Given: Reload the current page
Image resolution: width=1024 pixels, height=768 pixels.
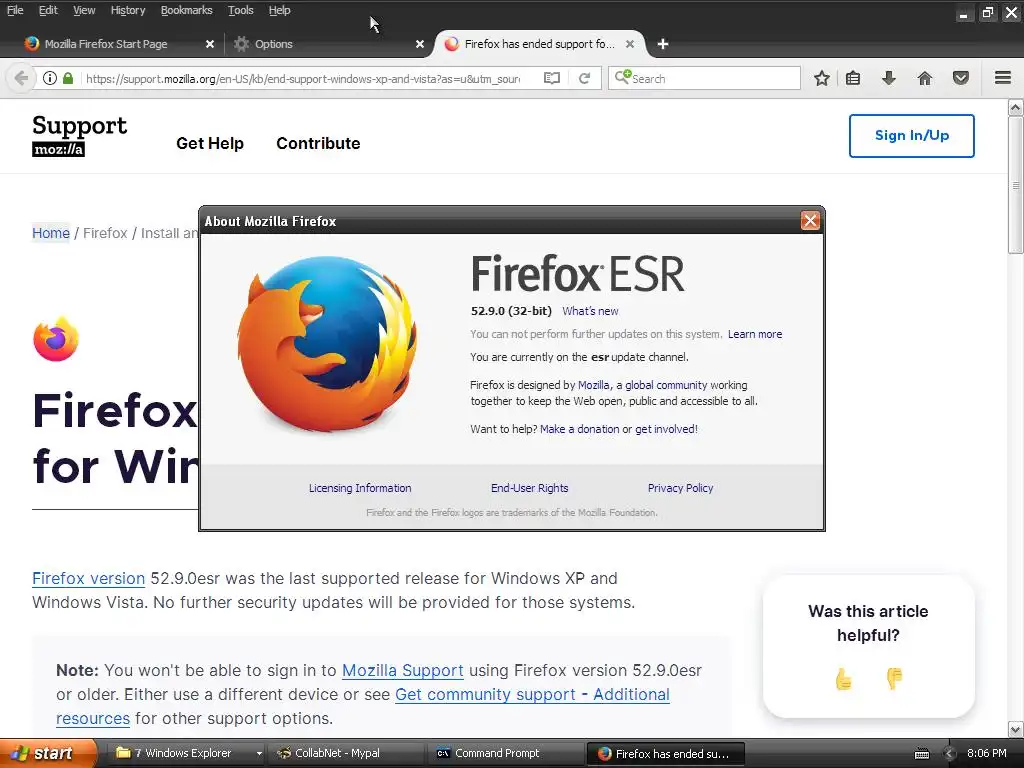Looking at the screenshot, I should [x=584, y=78].
